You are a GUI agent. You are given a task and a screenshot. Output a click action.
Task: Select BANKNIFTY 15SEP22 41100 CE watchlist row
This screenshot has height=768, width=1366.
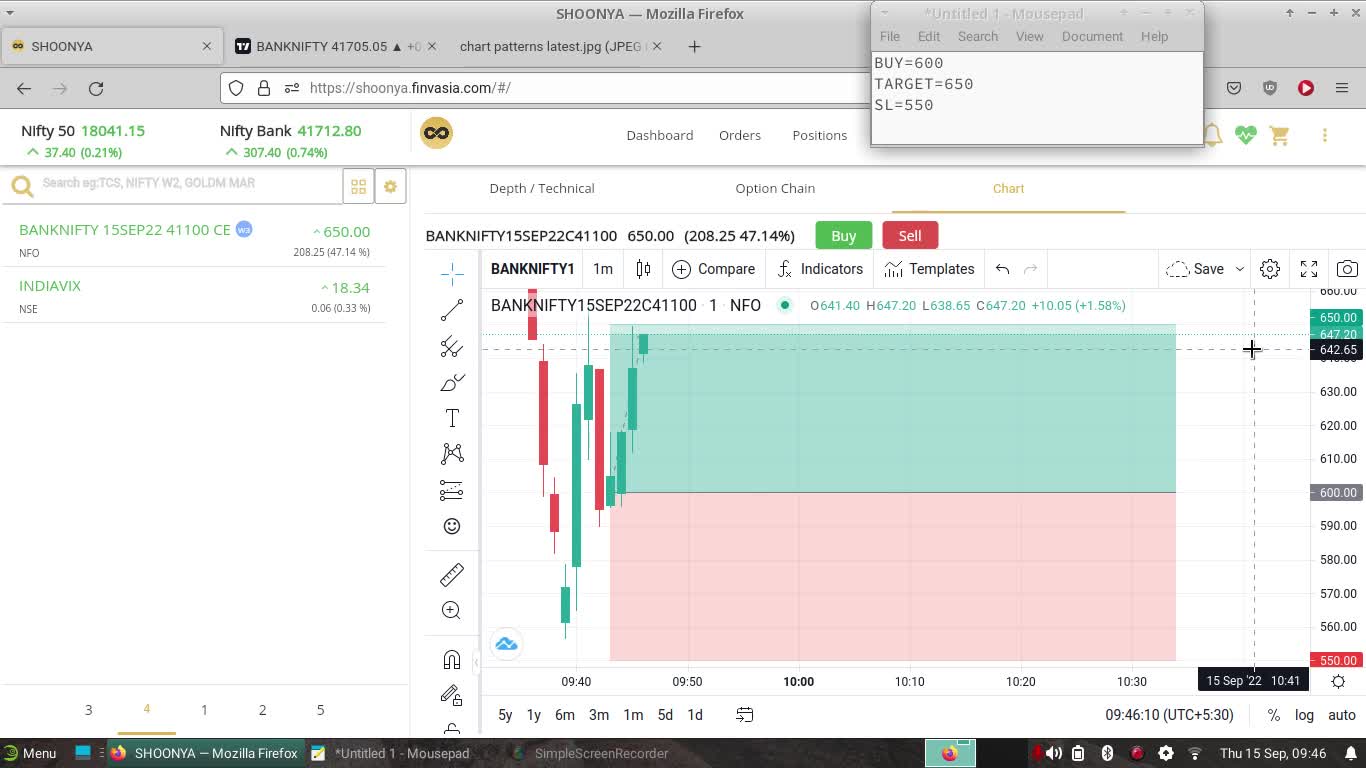(195, 240)
